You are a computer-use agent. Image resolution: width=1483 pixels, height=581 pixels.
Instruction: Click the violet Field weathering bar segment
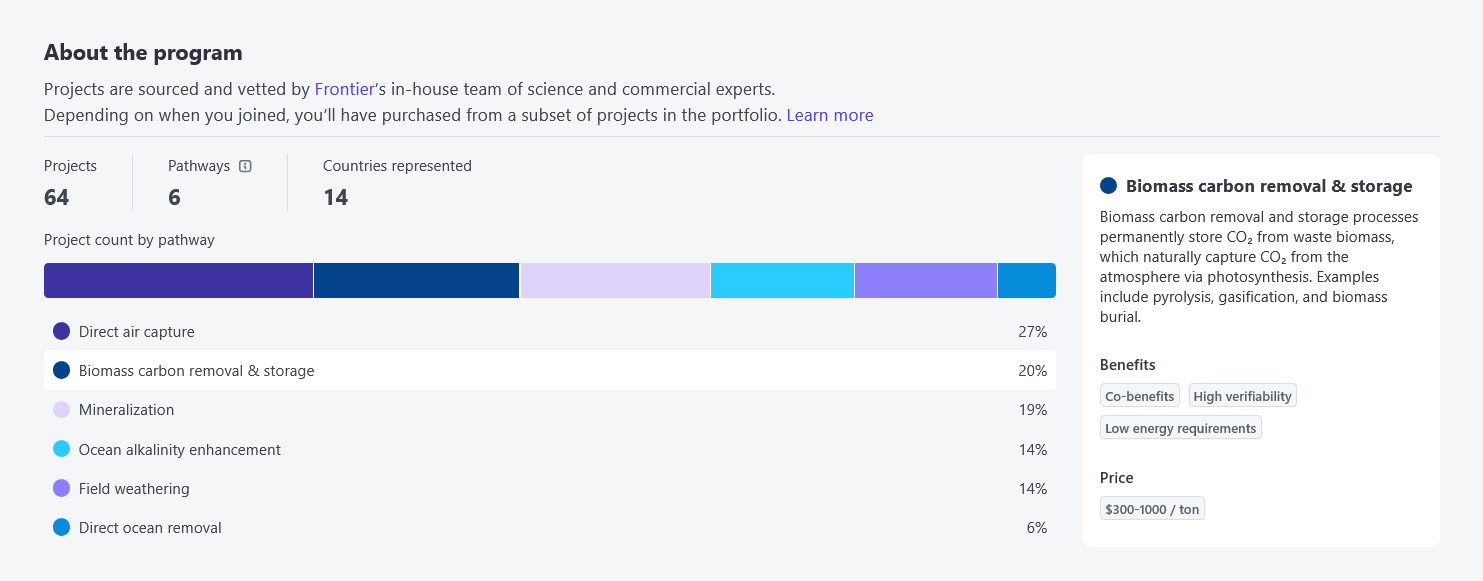pos(926,281)
